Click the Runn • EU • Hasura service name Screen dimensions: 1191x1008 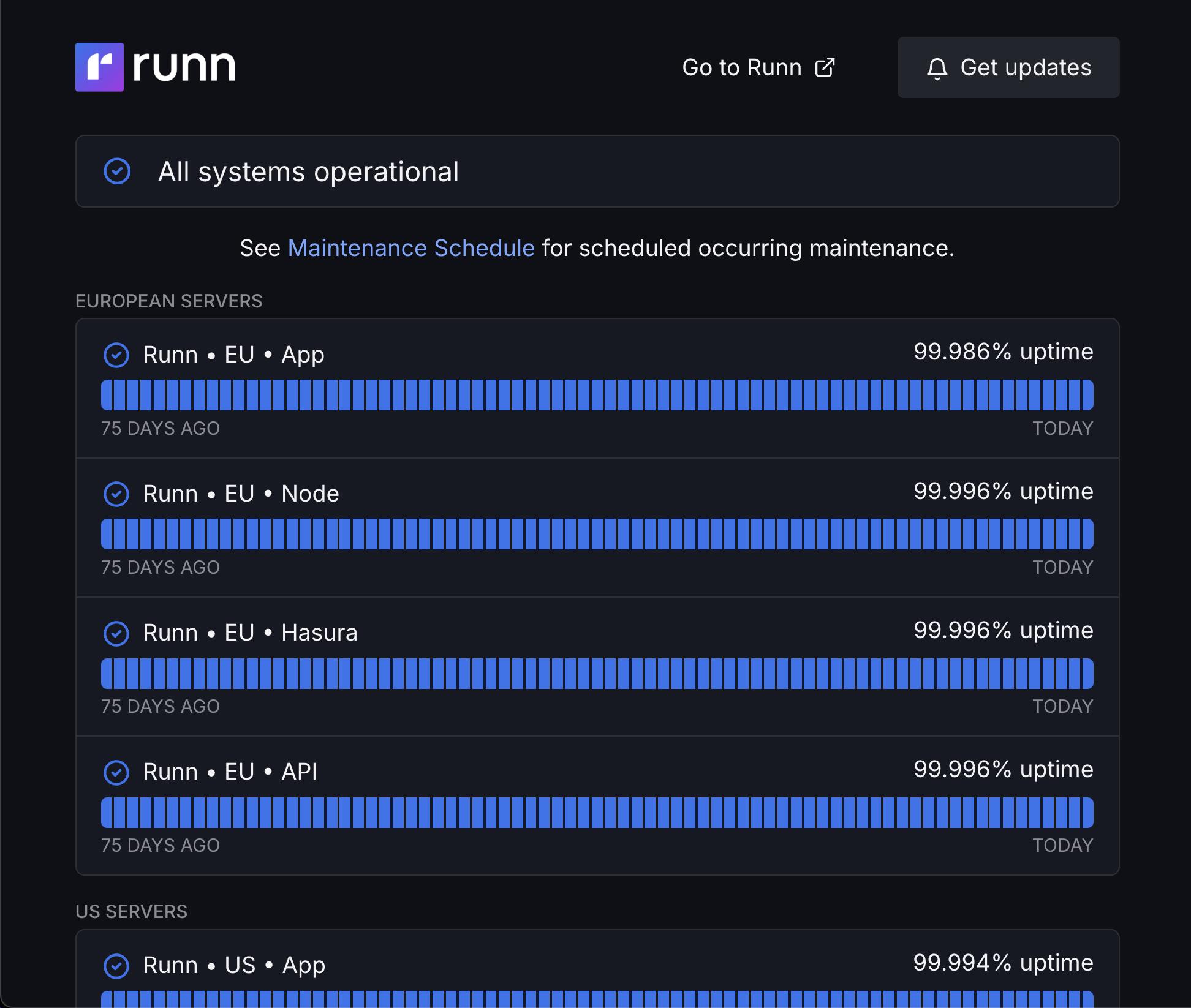250,633
